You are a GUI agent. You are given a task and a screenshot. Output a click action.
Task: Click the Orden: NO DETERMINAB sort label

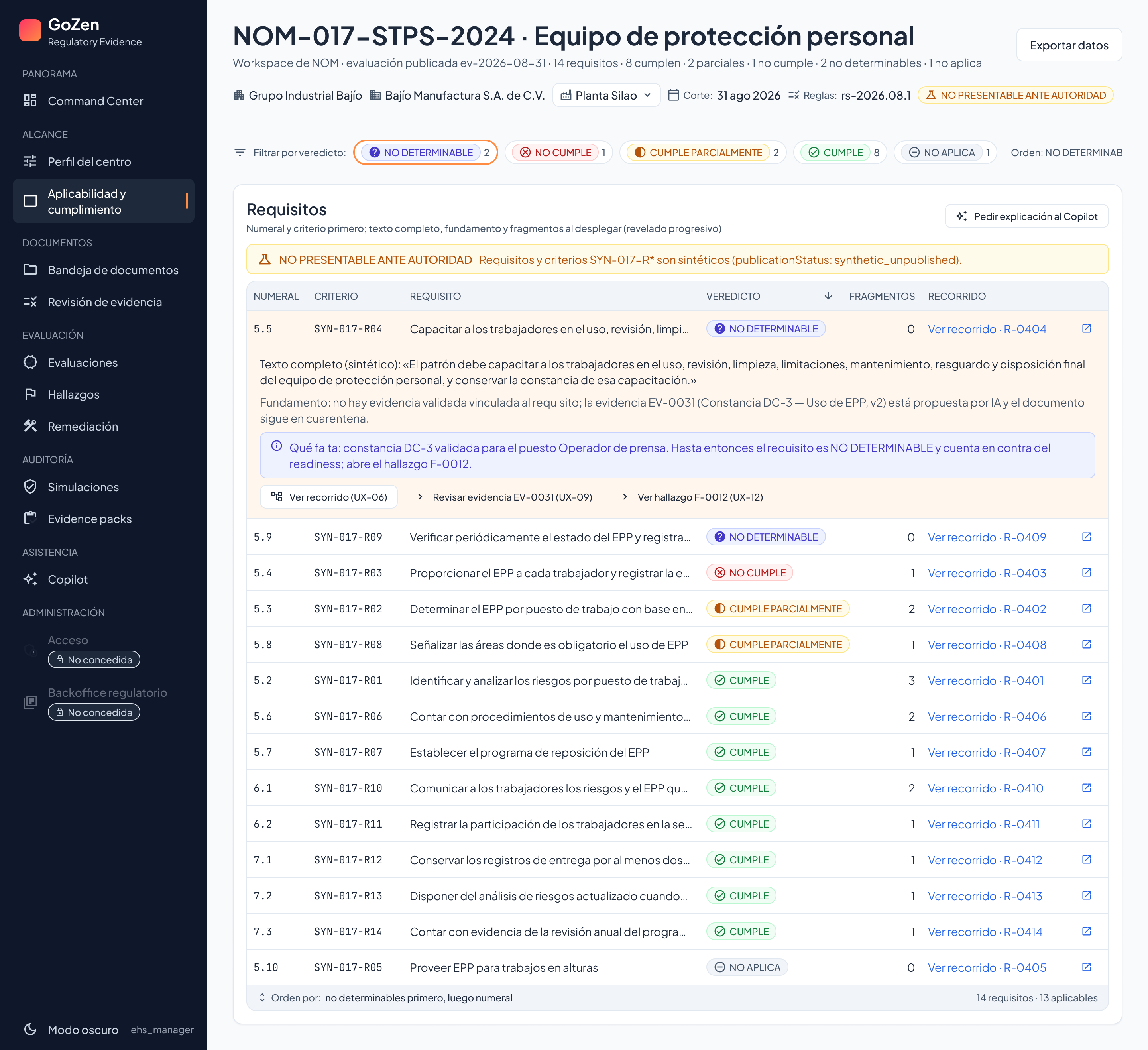pos(1067,153)
